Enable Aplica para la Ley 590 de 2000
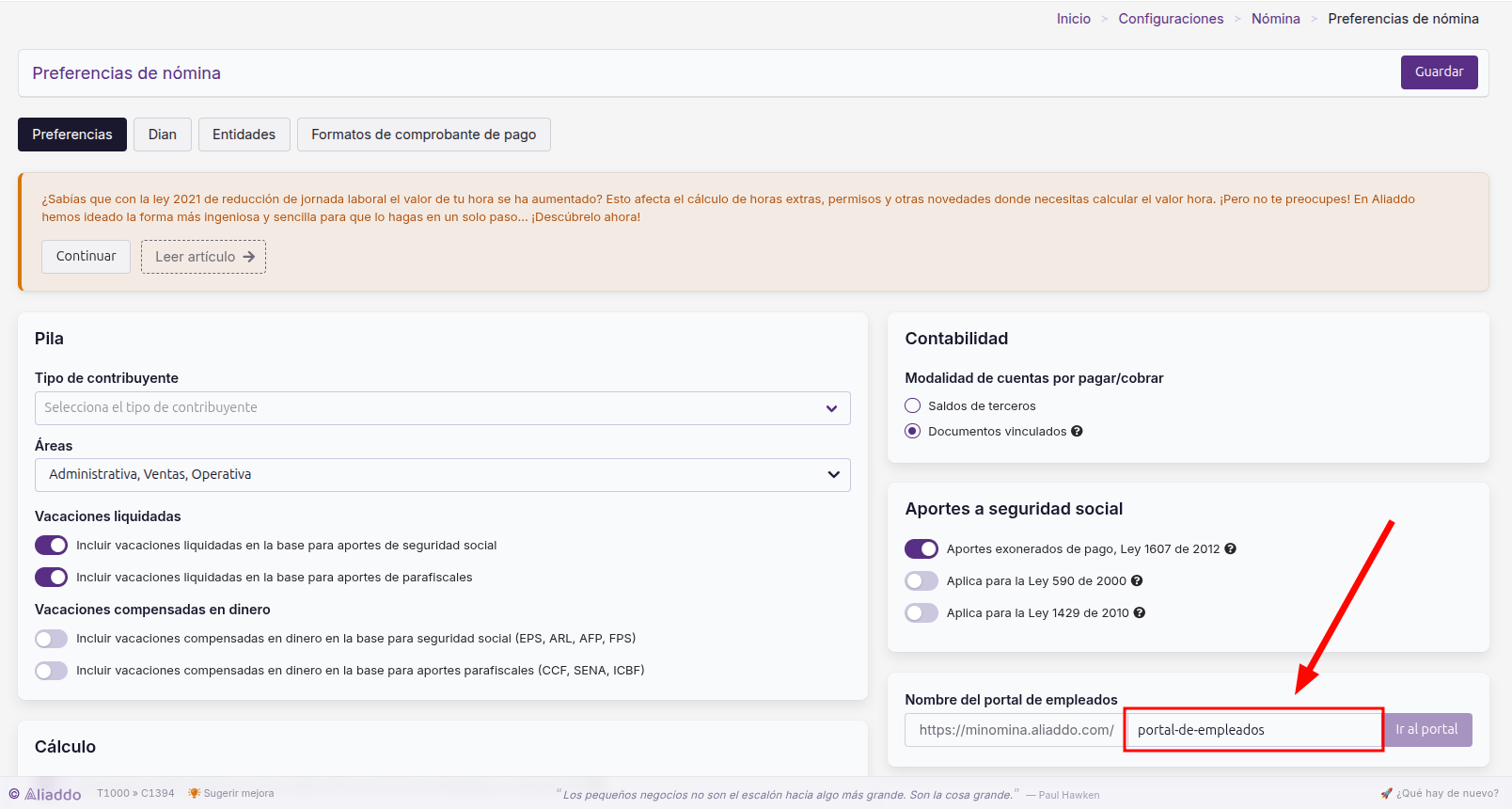Viewport: 1512px width, 809px height. (921, 581)
